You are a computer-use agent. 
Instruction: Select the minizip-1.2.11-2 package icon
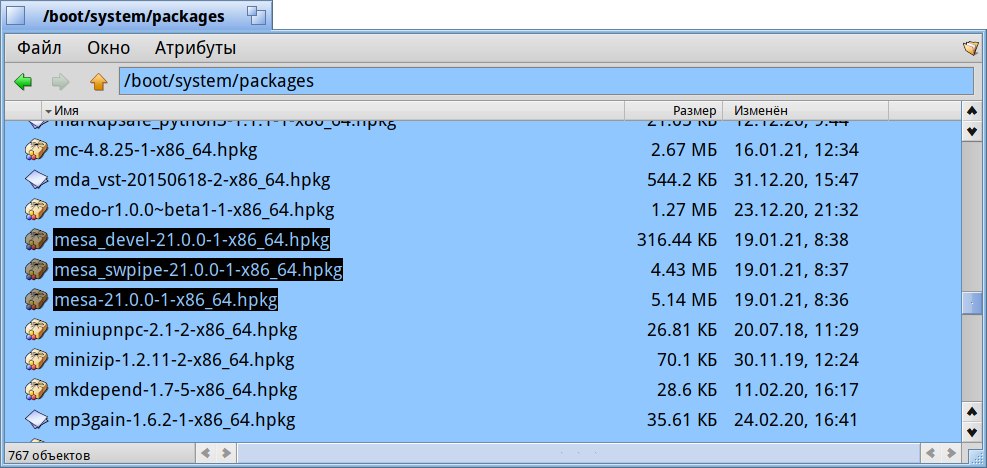coord(37,360)
